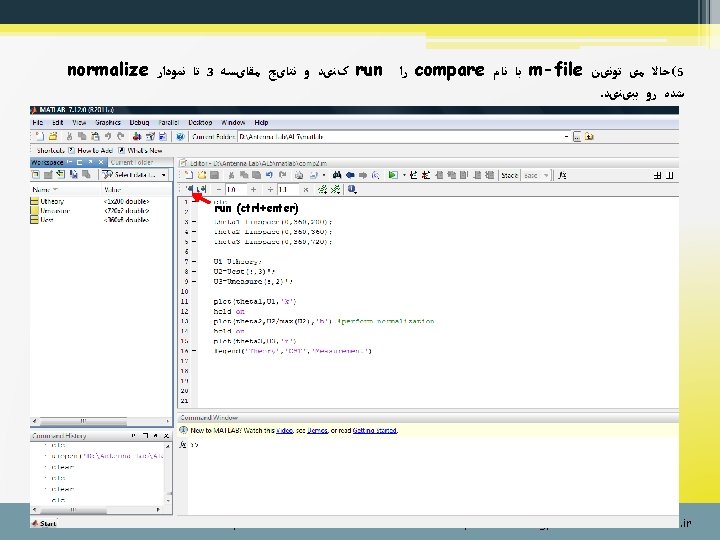Open the Debug menu

click(139, 123)
